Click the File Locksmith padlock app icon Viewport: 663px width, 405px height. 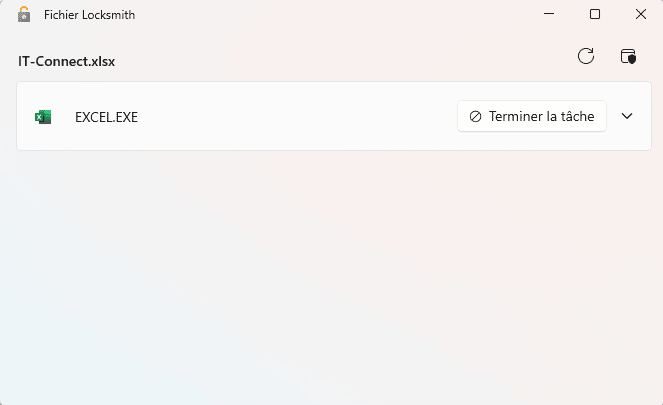tap(24, 14)
